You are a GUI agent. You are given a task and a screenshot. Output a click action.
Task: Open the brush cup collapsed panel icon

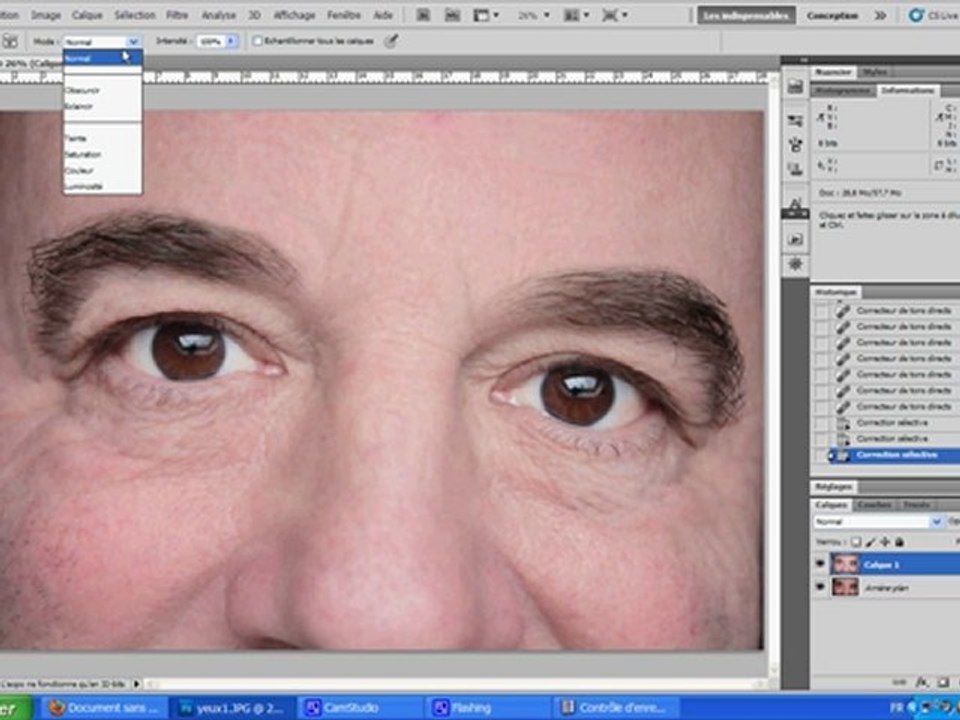[795, 144]
